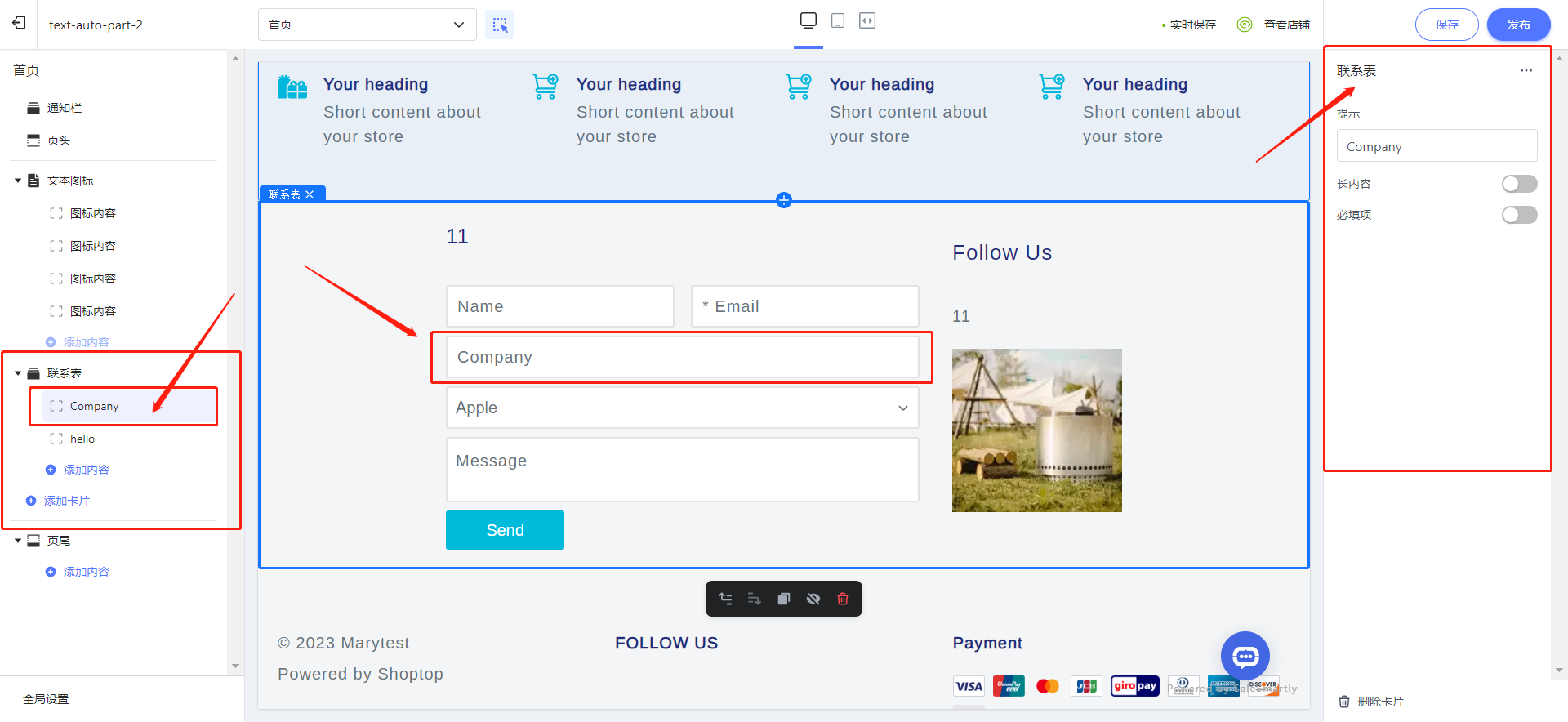Click the 保存 save button

[1447, 25]
